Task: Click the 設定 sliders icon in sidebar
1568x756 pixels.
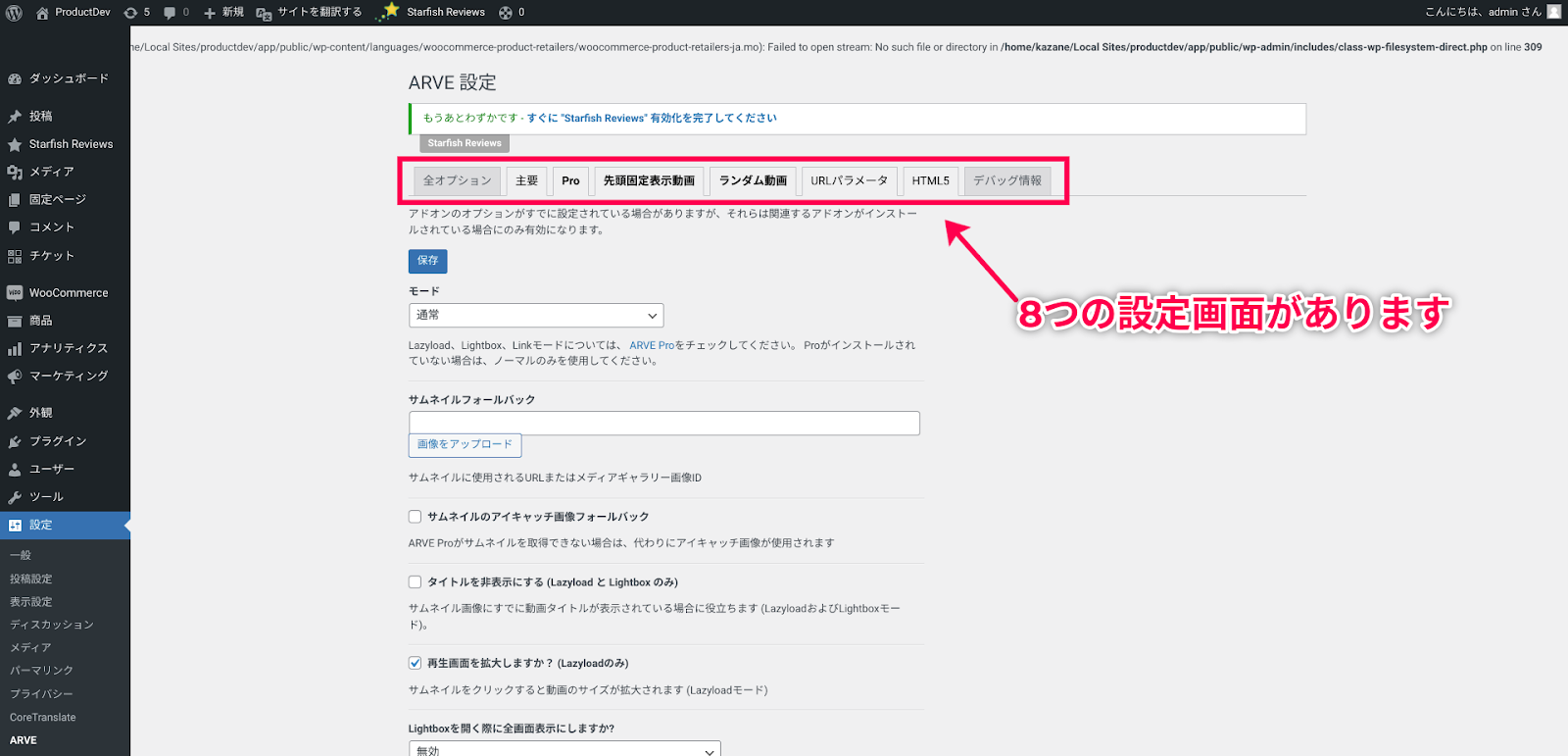Action: tap(15, 526)
